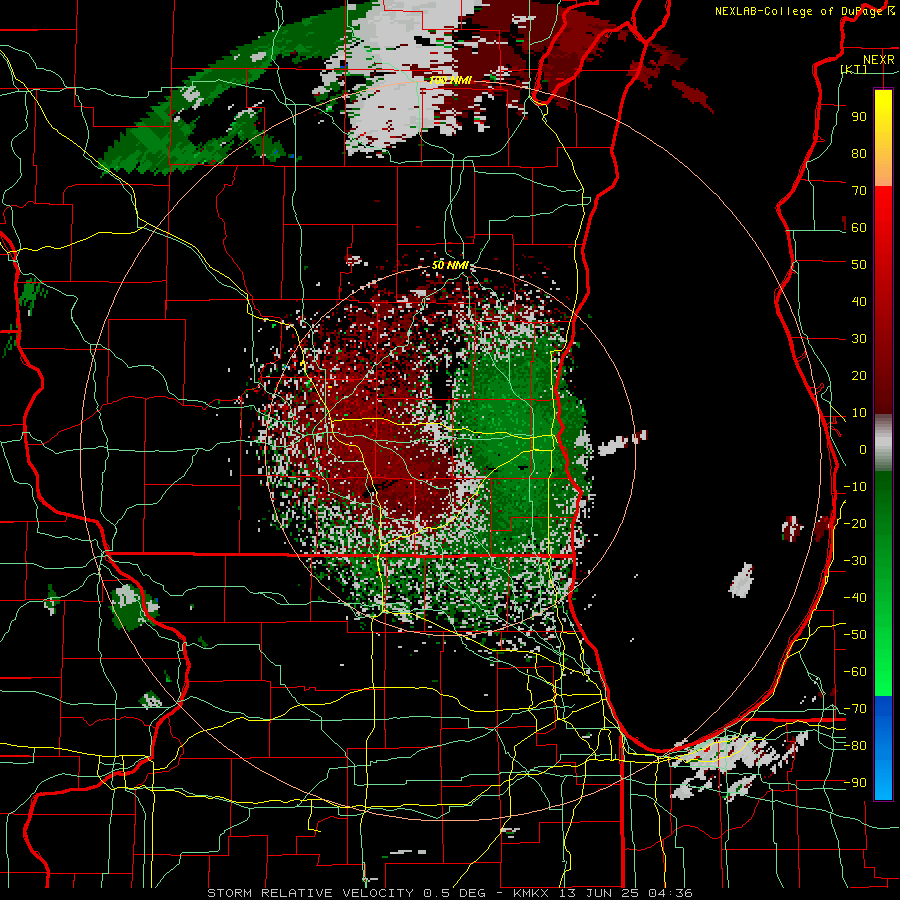
Task: Click the 40 label on velocity scale
Action: 859,301
